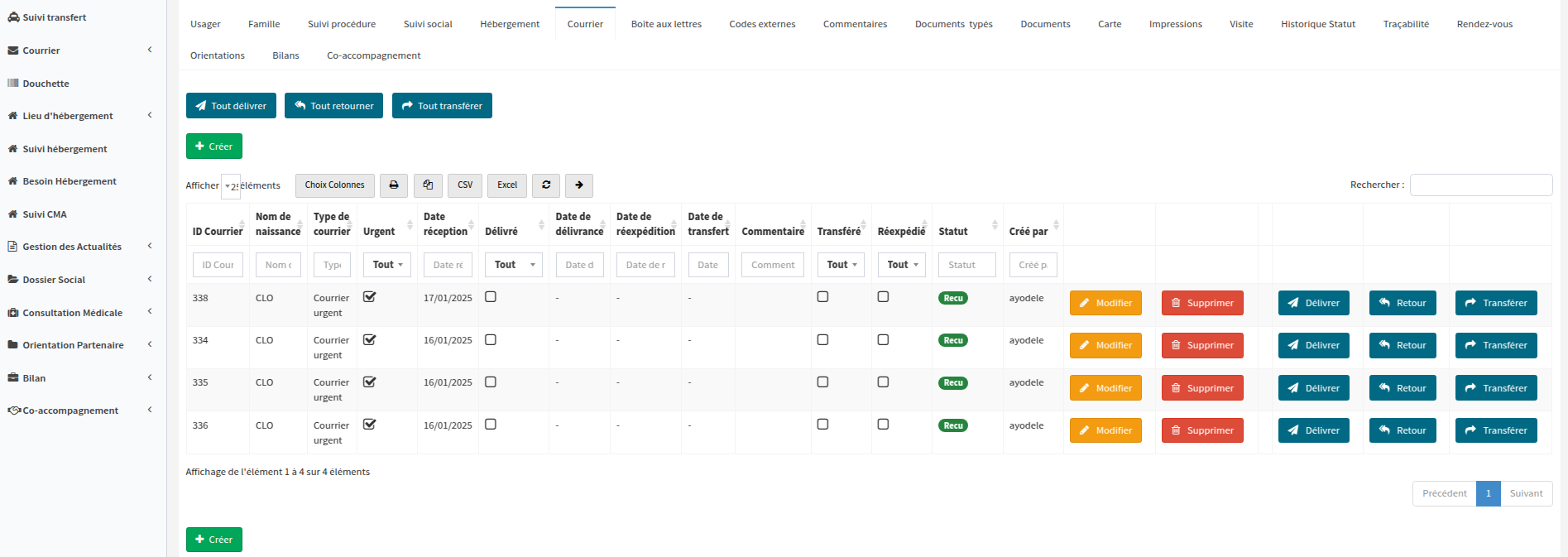The image size is (1568, 557).
Task: Click the print icon button in table toolbar
Action: point(394,185)
